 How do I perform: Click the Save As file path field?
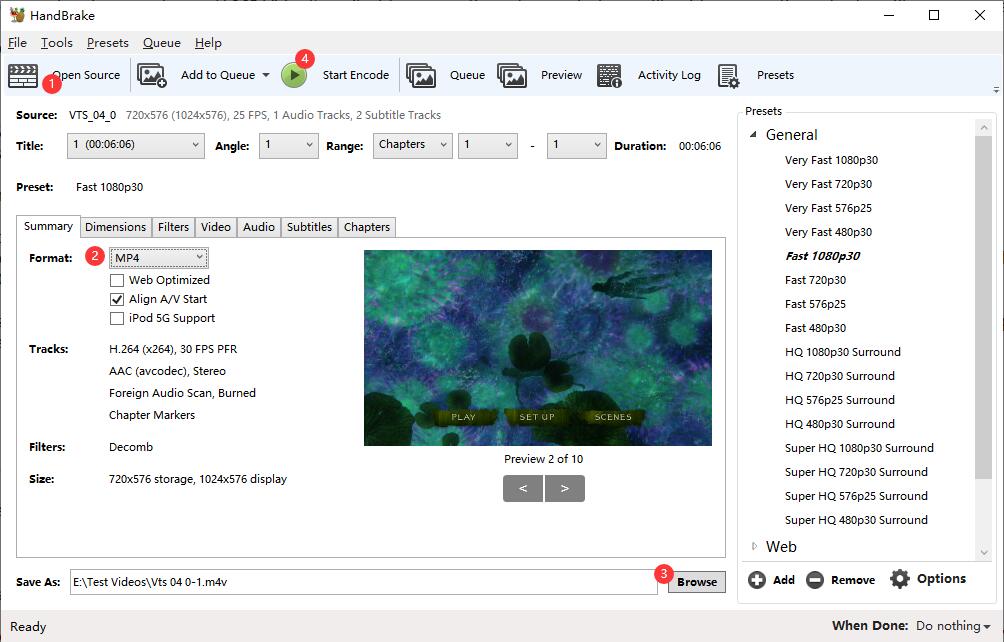coord(364,582)
